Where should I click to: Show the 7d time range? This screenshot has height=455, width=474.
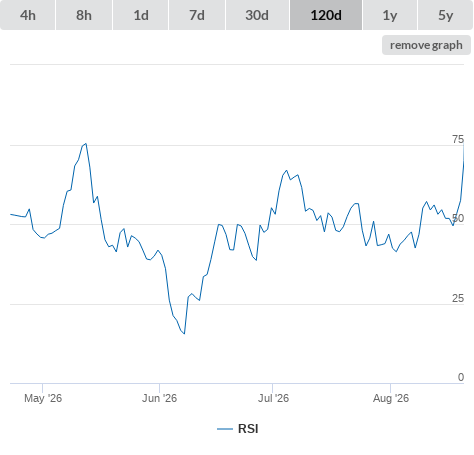point(197,15)
